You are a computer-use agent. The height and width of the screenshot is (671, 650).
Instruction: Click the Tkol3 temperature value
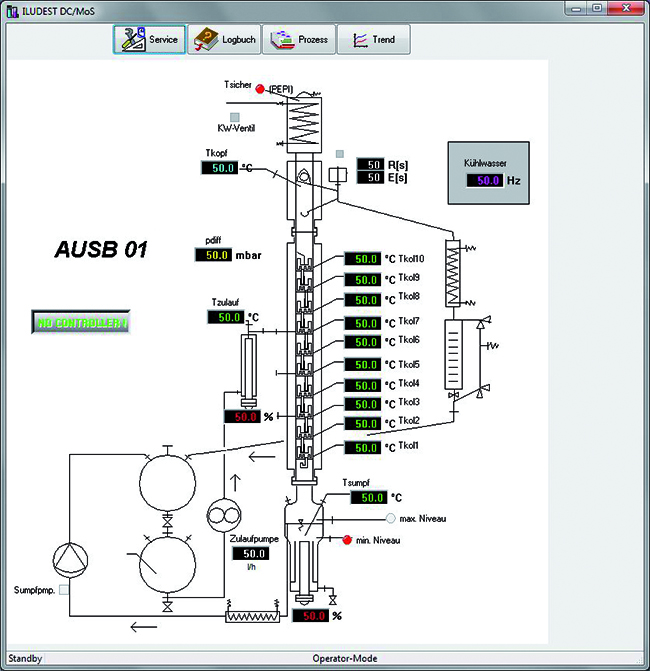[363, 404]
